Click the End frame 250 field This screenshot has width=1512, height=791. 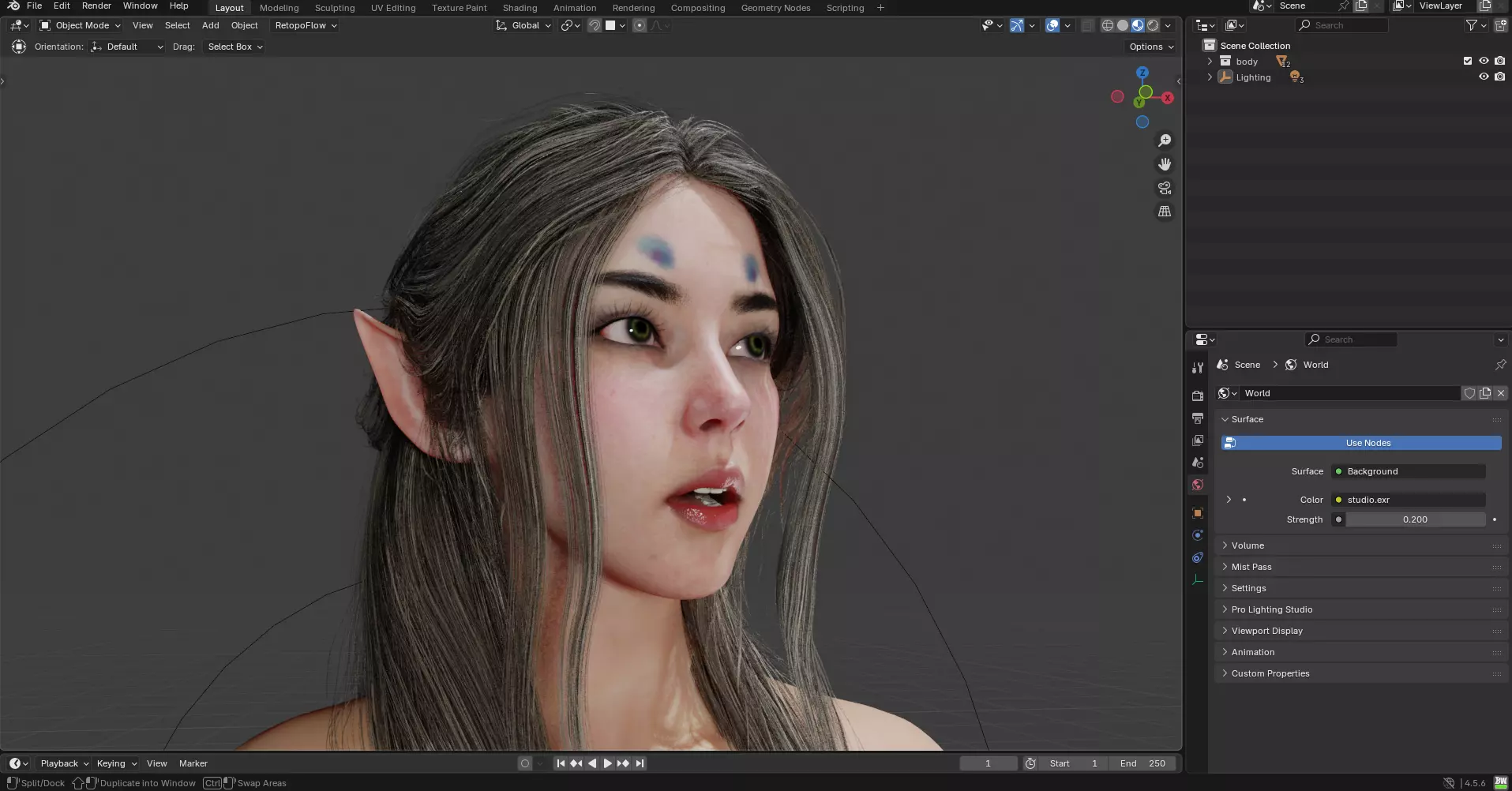click(1142, 763)
